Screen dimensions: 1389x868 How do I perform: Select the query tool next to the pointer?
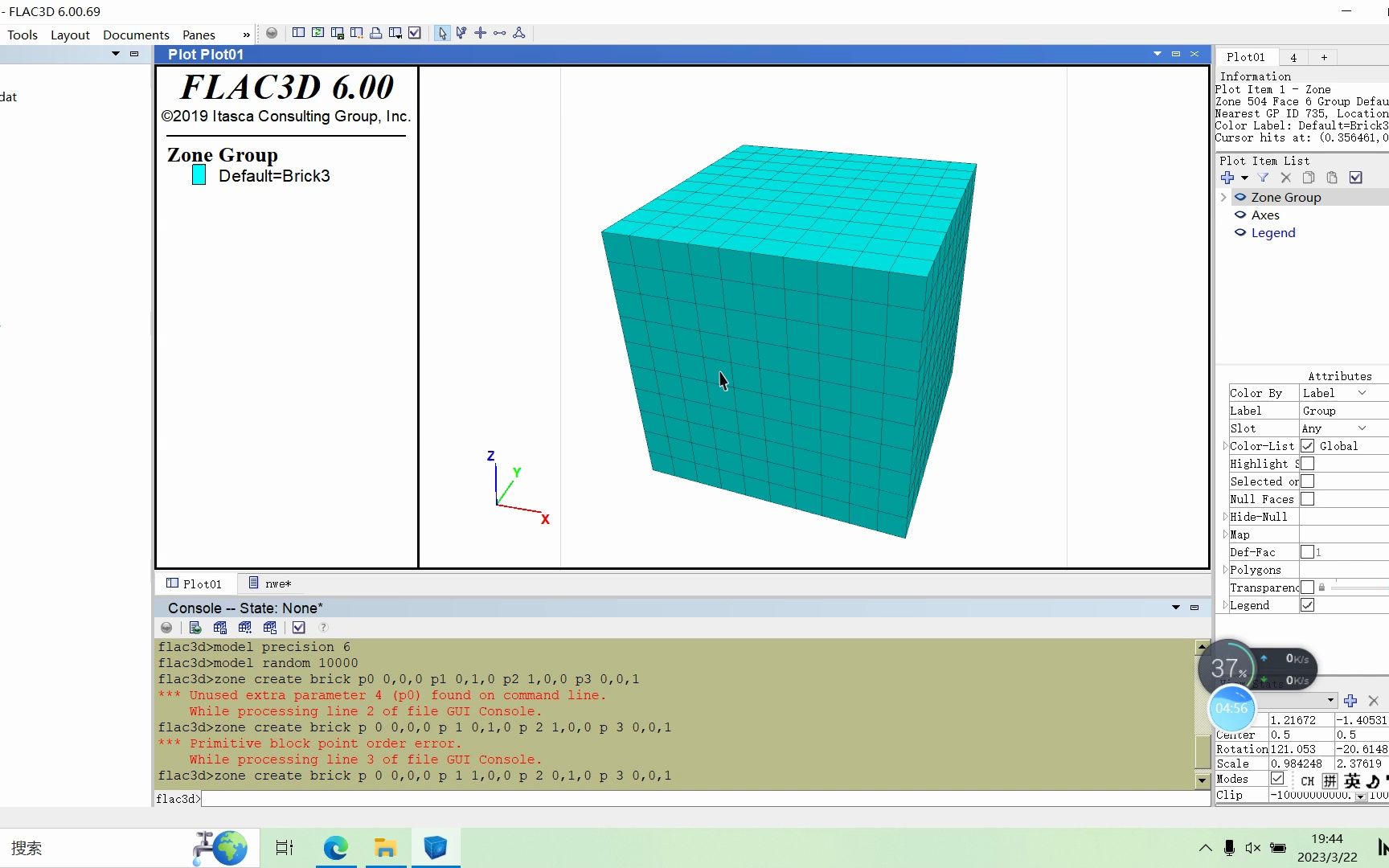coord(461,33)
